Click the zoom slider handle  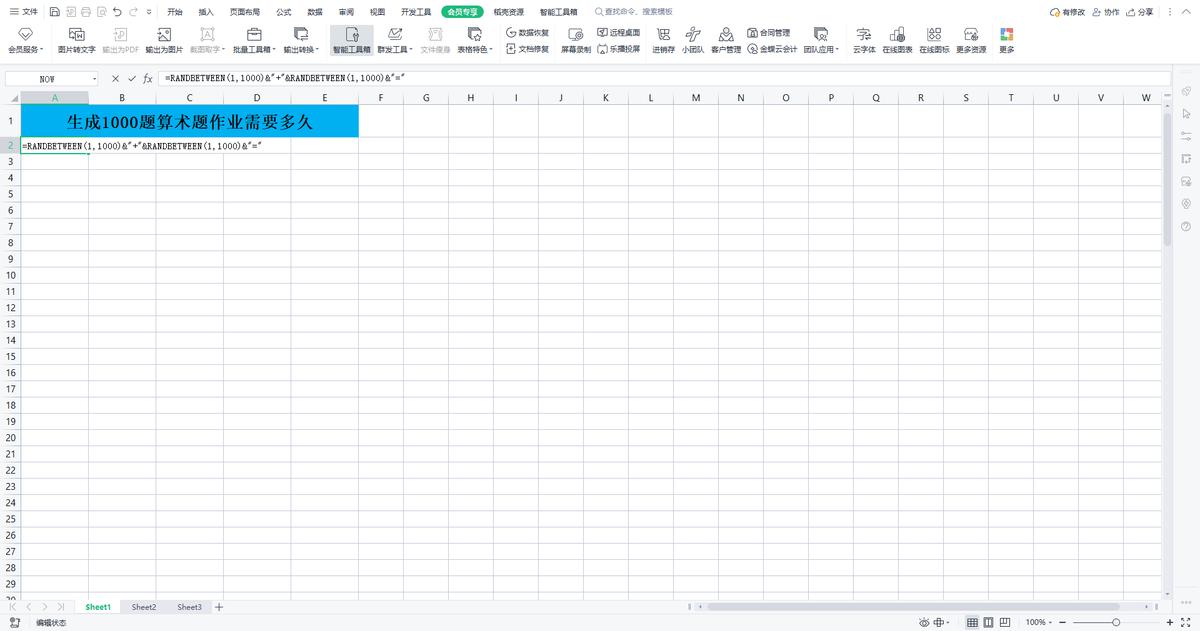pos(1115,622)
